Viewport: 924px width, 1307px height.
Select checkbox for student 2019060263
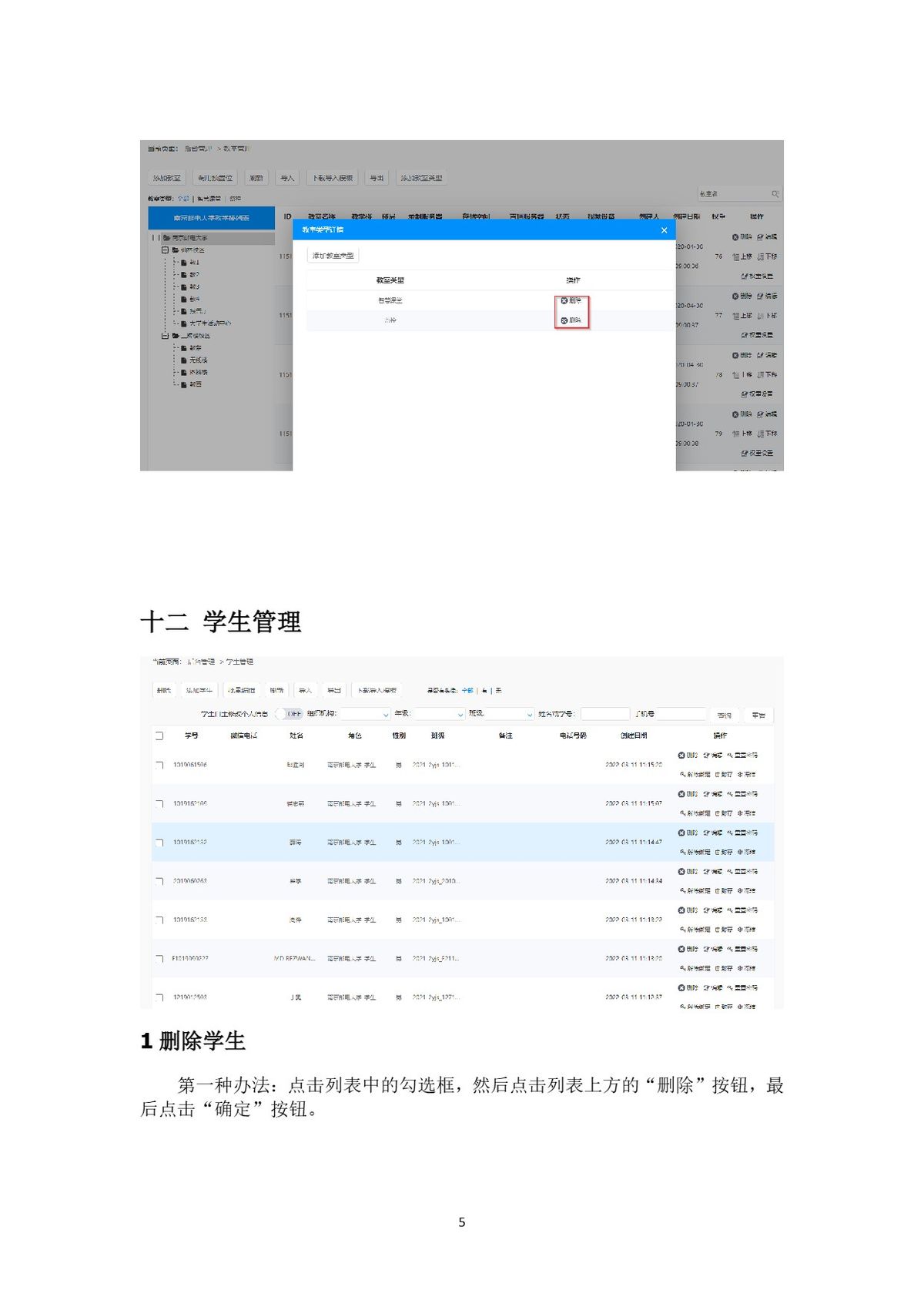tap(159, 881)
